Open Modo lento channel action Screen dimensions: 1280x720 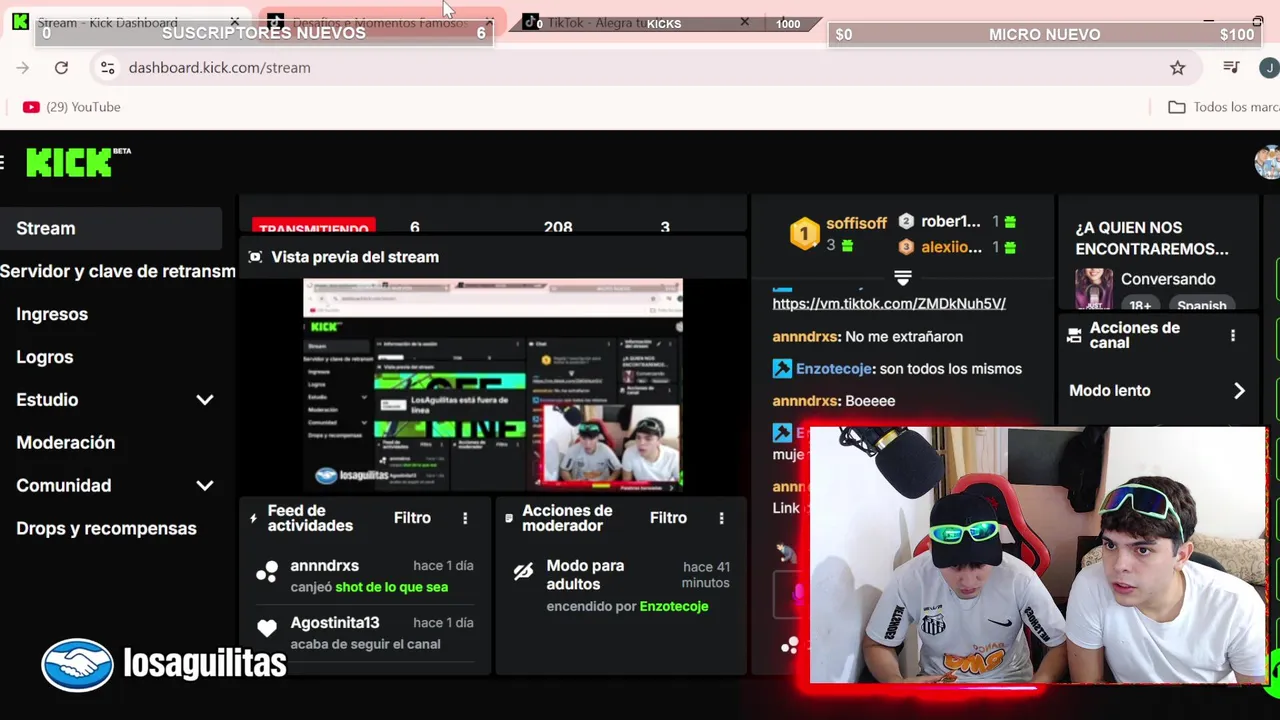tap(1157, 391)
